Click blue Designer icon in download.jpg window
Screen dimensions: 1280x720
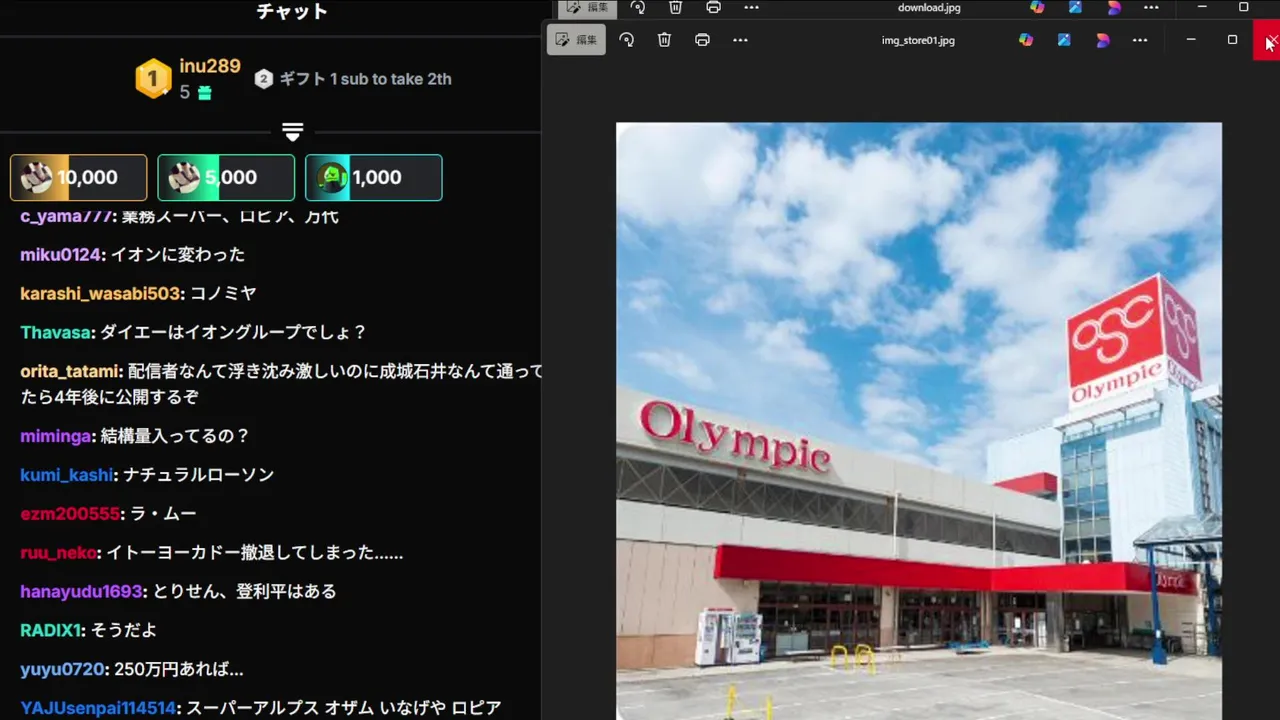[1075, 7]
